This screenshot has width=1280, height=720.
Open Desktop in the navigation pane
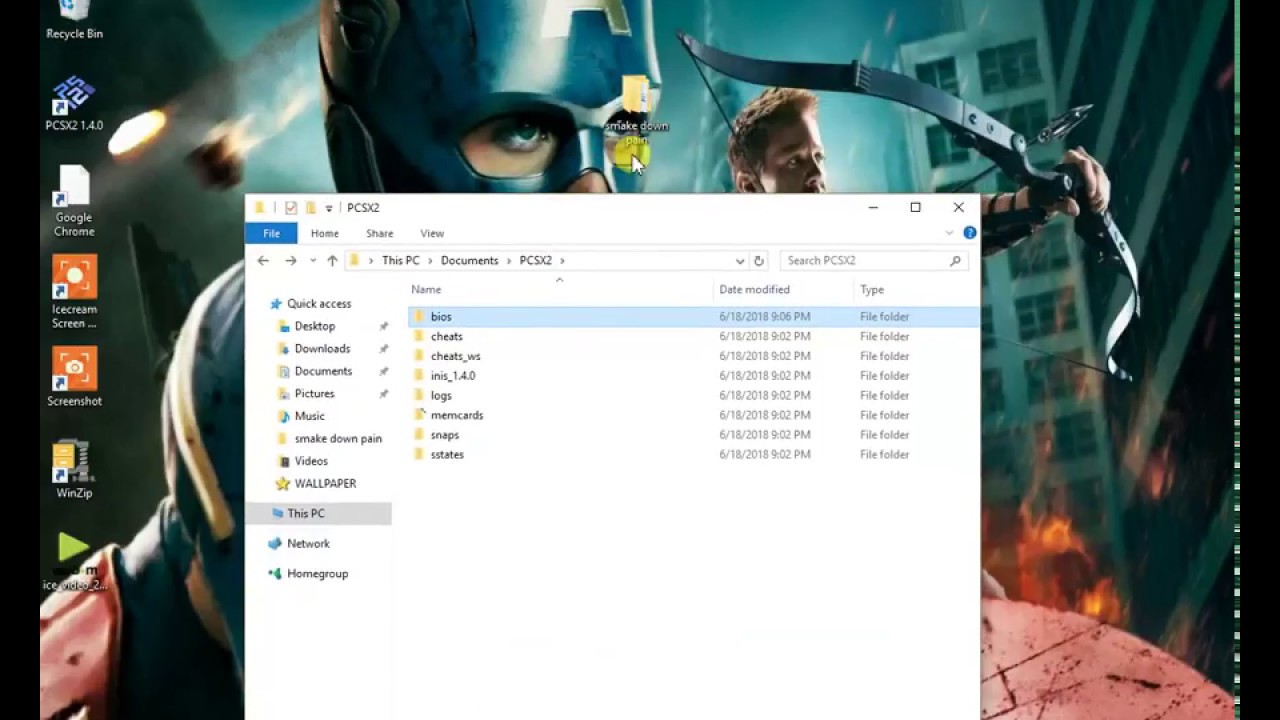pos(314,326)
